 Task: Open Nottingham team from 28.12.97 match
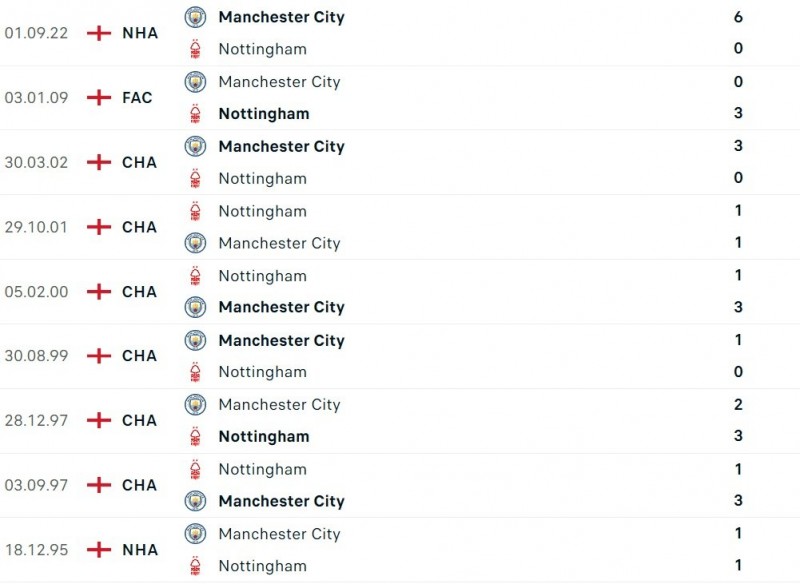click(264, 437)
